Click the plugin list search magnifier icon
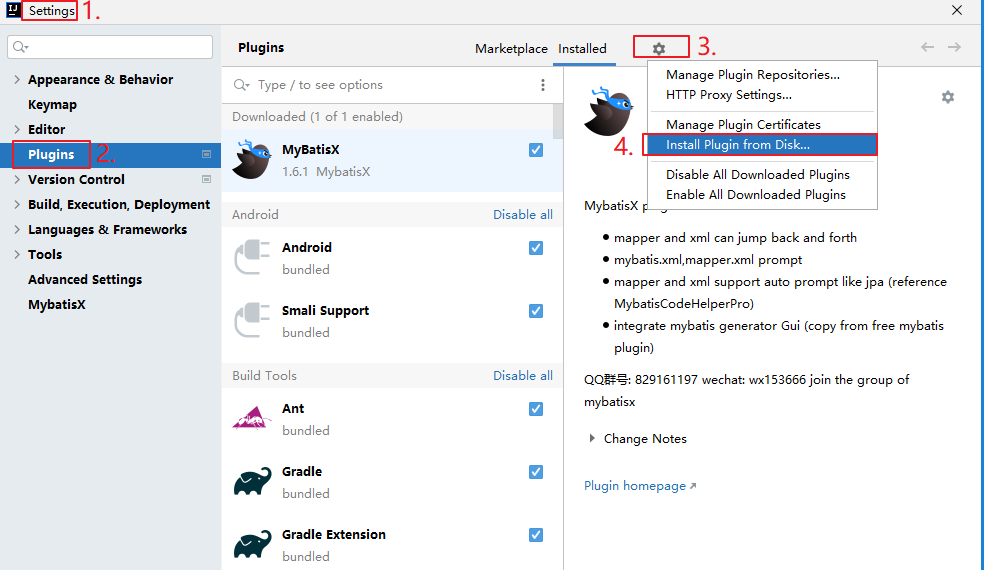 pos(241,85)
